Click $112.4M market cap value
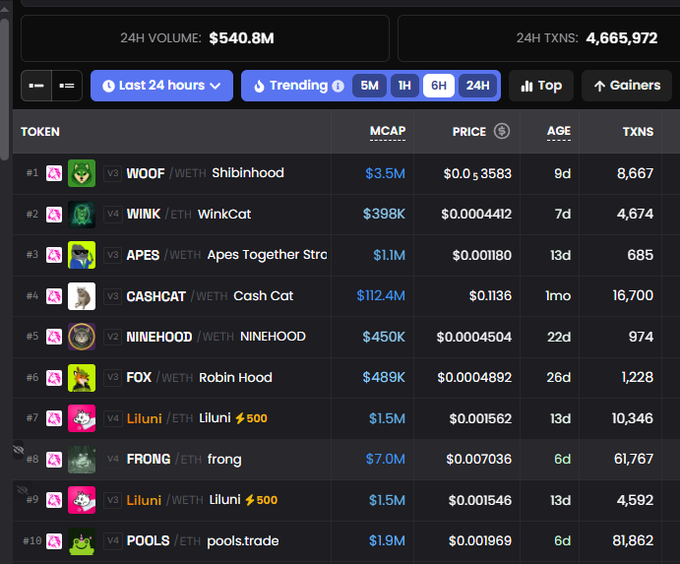 pos(381,296)
